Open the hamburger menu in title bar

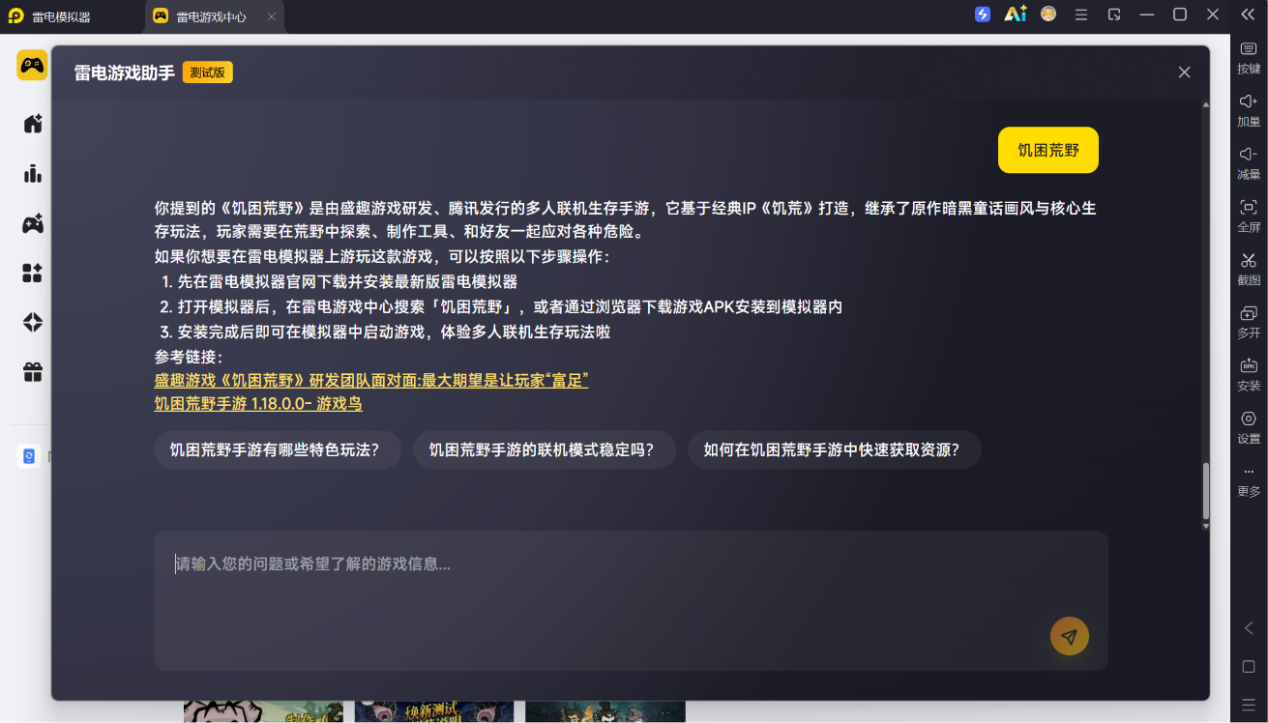[x=1081, y=15]
